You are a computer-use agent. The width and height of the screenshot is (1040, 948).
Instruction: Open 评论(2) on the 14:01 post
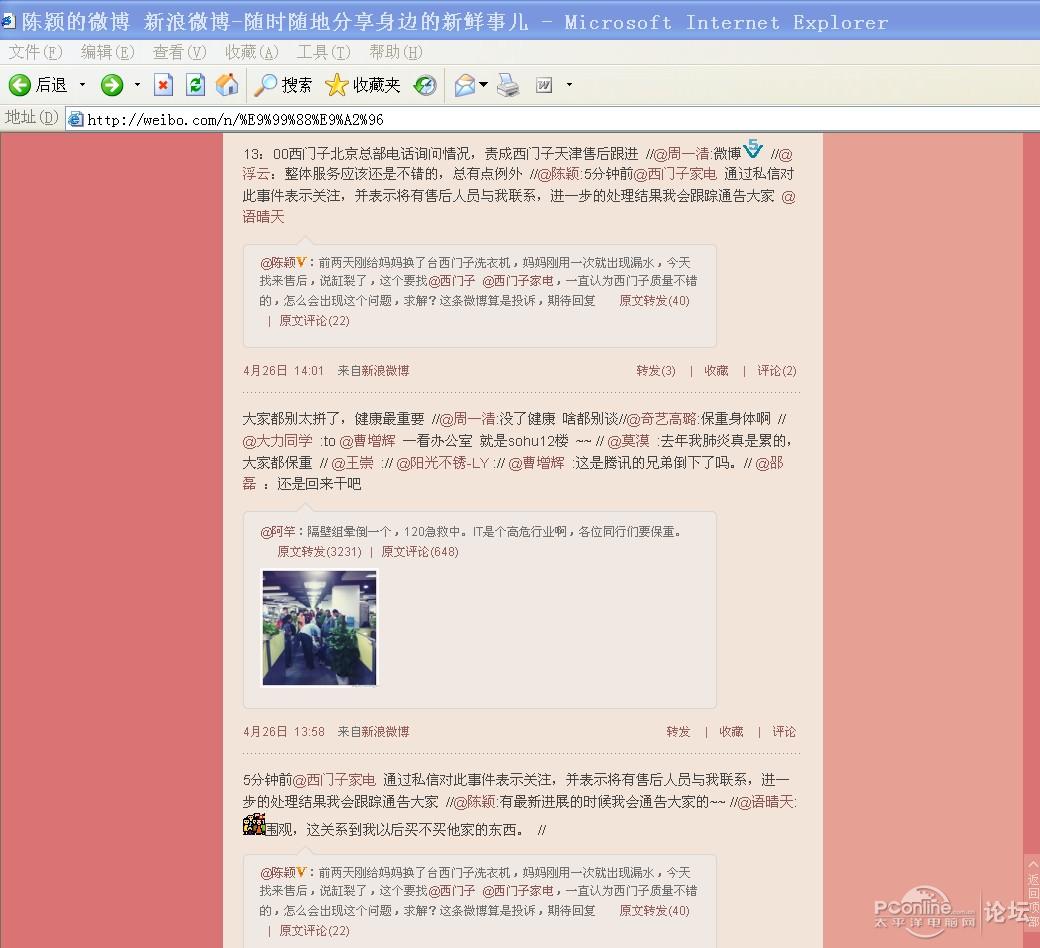777,371
